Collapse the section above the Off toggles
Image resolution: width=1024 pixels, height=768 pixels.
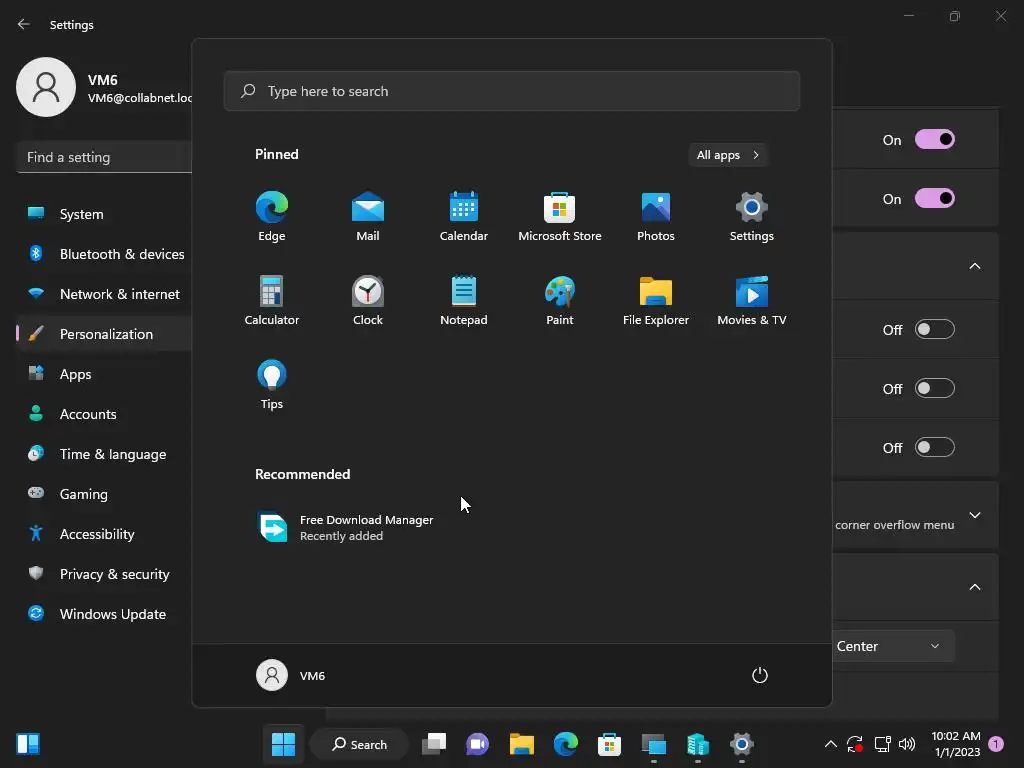975,266
